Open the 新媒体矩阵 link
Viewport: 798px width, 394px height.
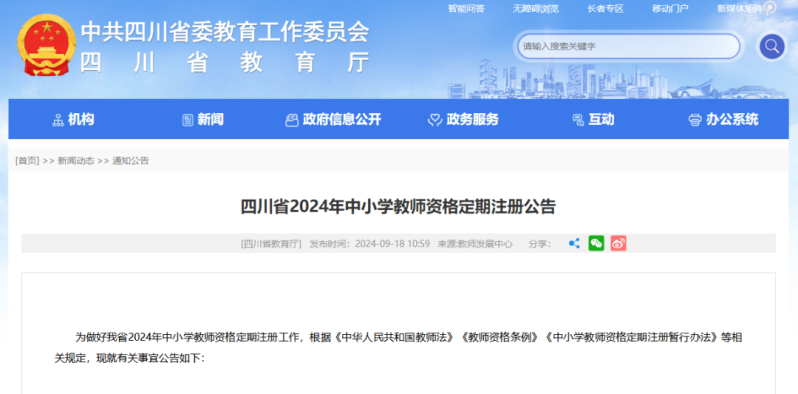pyautogui.click(x=740, y=8)
